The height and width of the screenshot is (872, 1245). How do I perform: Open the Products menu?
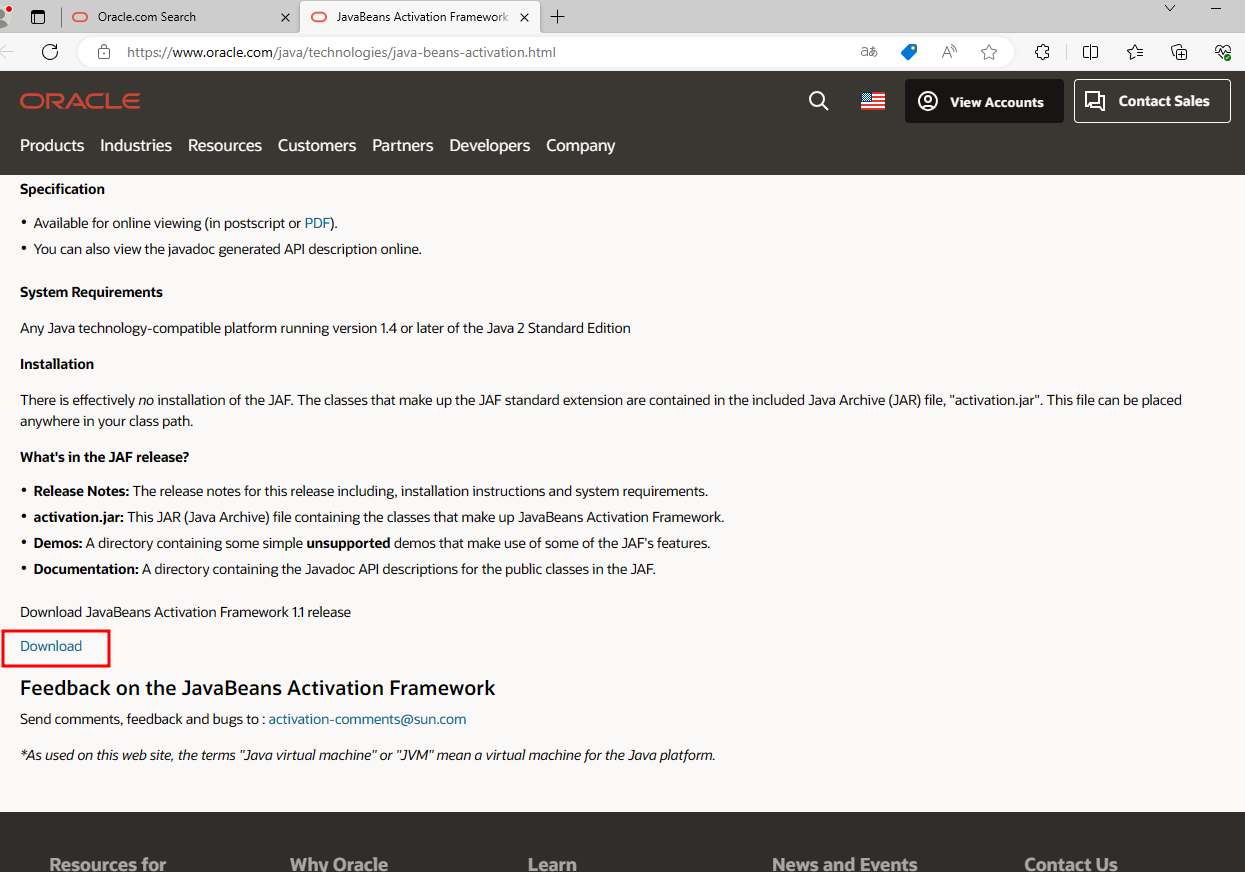(x=52, y=146)
